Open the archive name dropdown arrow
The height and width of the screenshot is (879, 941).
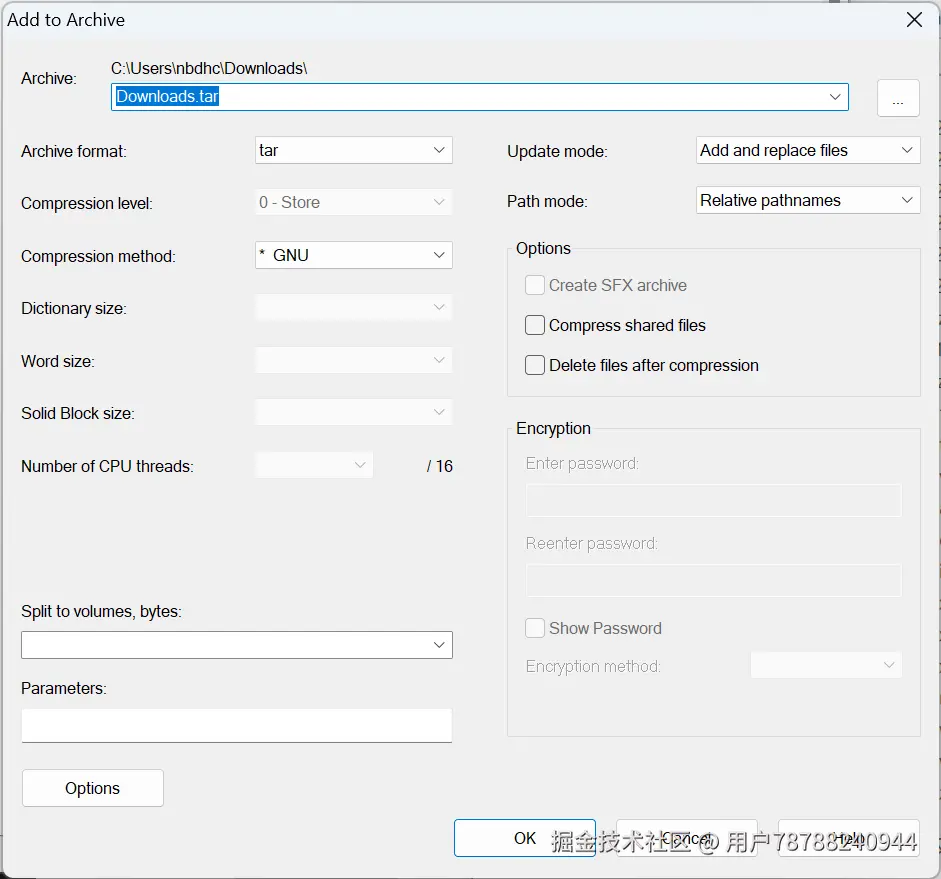835,97
